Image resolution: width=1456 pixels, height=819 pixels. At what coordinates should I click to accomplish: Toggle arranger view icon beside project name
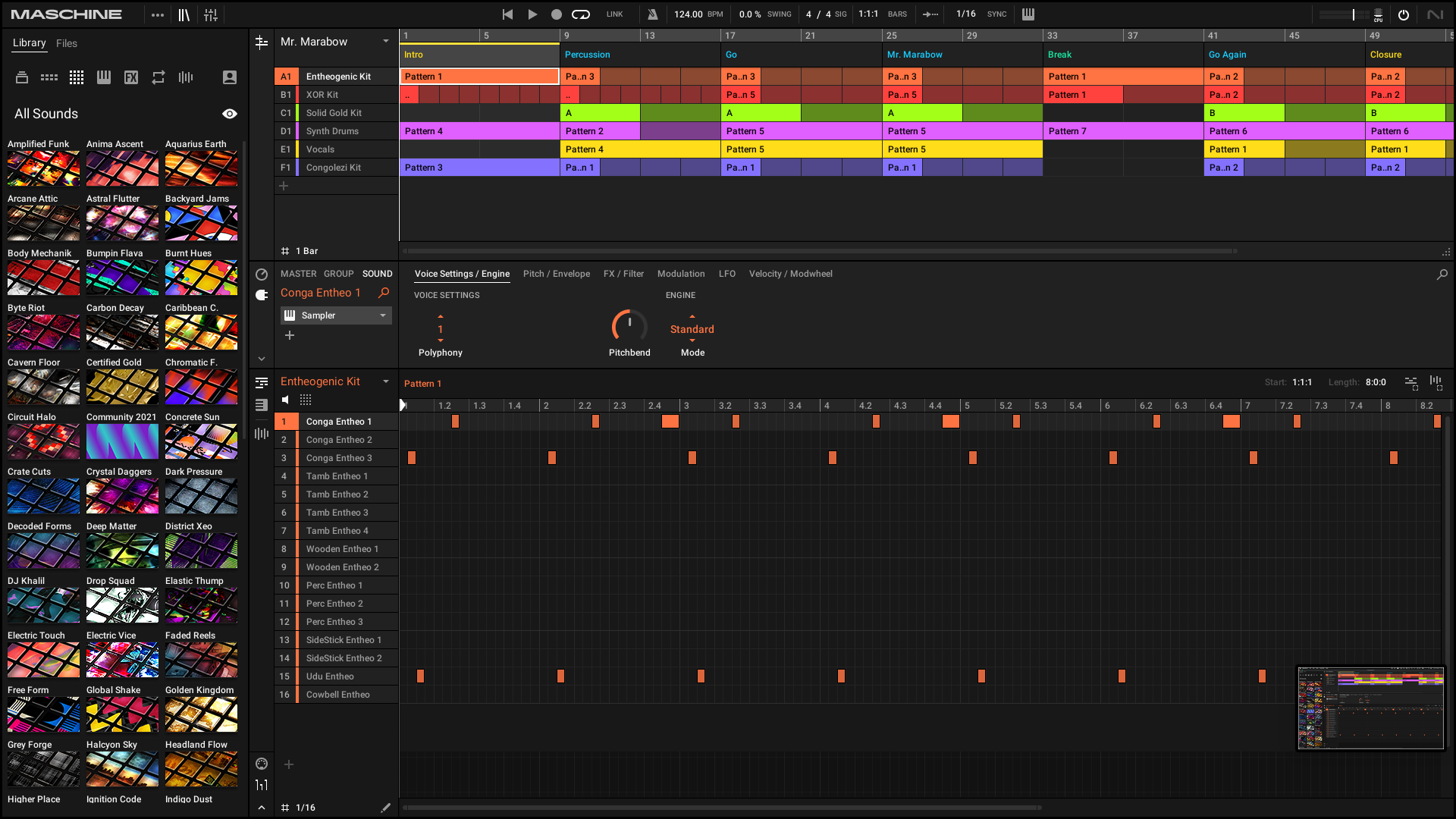(x=262, y=42)
